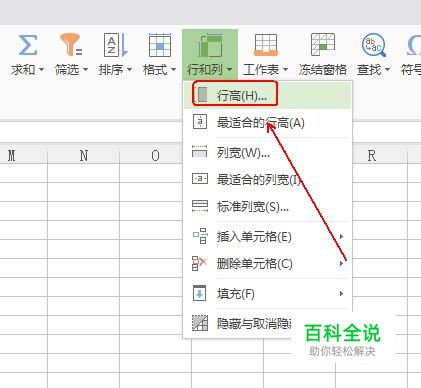Screen dimensions: 421x388
Task: Select 最适合的行高(A) menu entry
Action: (x=268, y=122)
